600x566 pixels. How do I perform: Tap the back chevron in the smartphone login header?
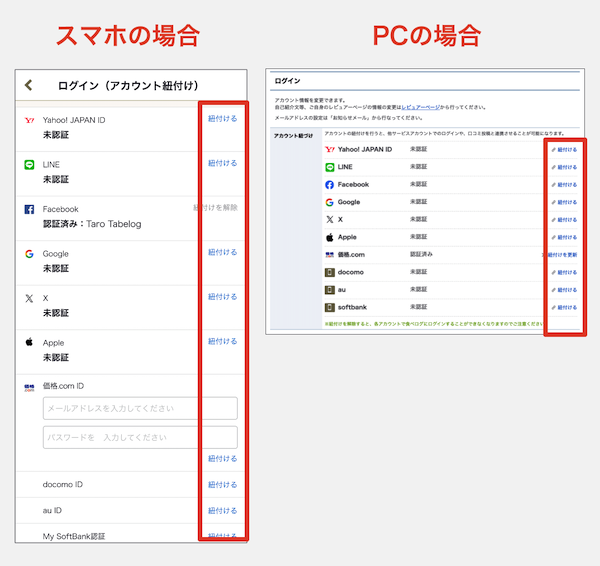click(29, 86)
